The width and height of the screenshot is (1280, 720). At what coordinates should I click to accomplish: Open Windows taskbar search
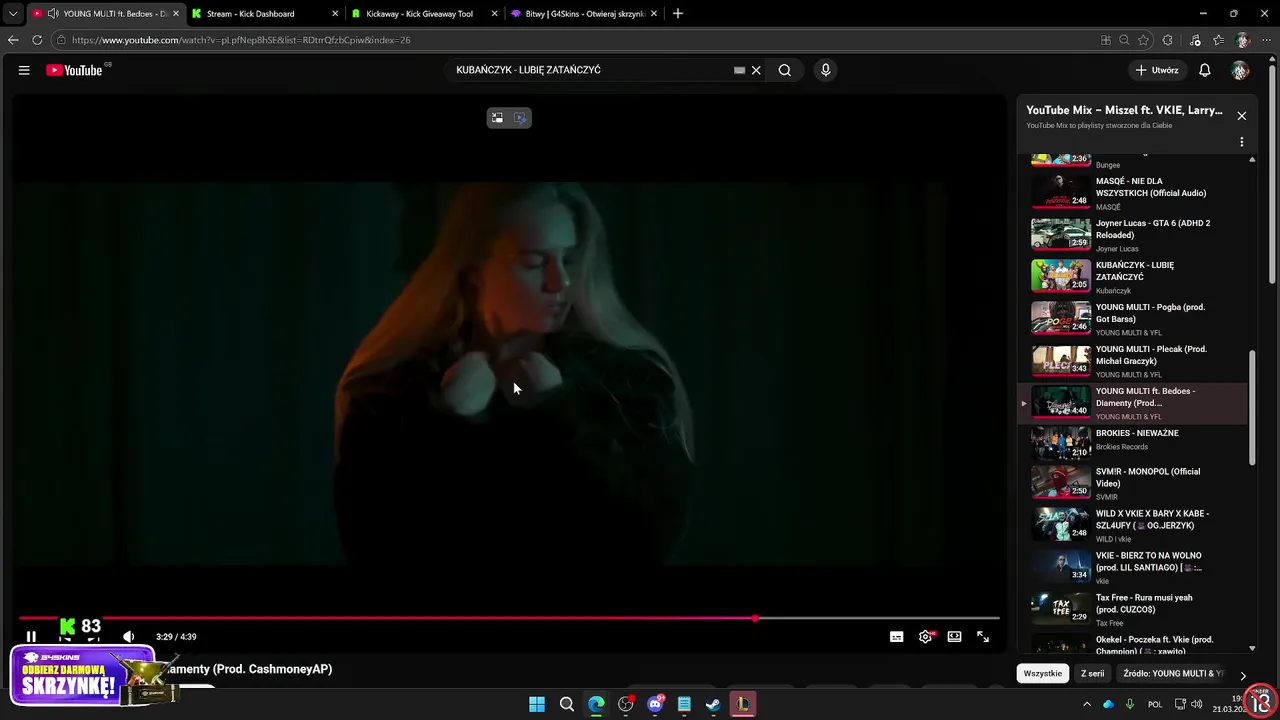(567, 704)
